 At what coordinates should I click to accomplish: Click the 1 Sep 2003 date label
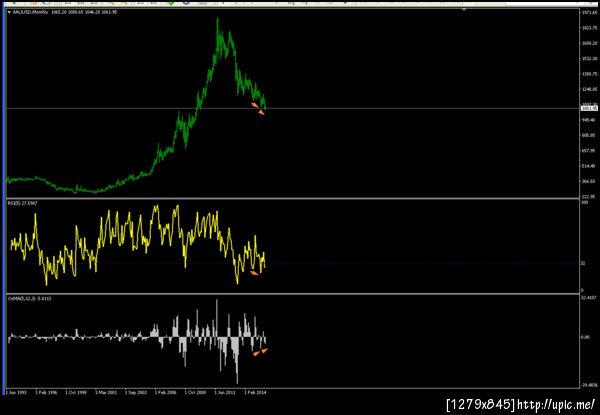pyautogui.click(x=136, y=392)
